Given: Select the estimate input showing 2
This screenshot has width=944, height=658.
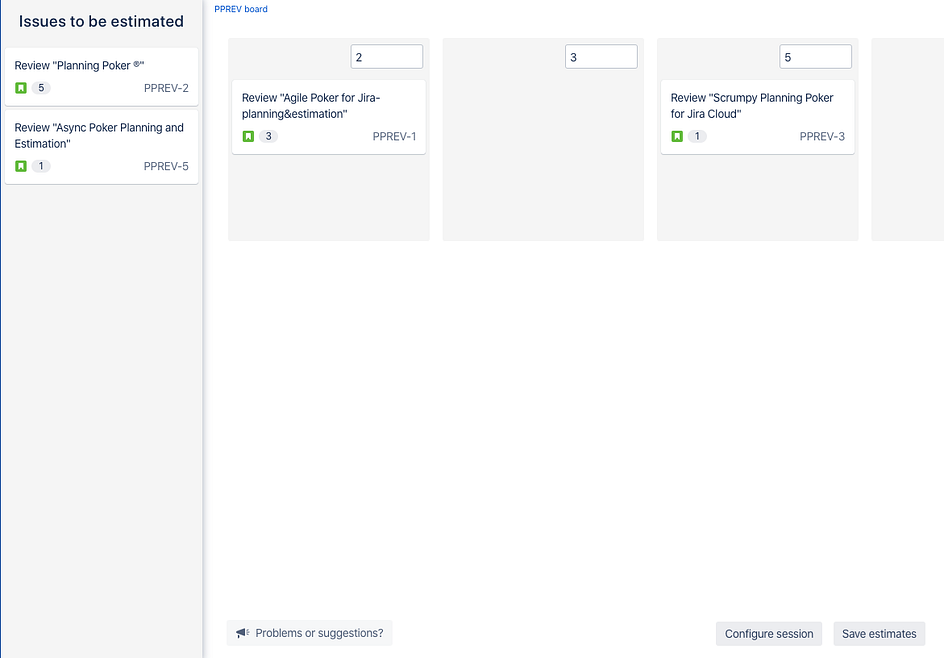Looking at the screenshot, I should pyautogui.click(x=386, y=56).
